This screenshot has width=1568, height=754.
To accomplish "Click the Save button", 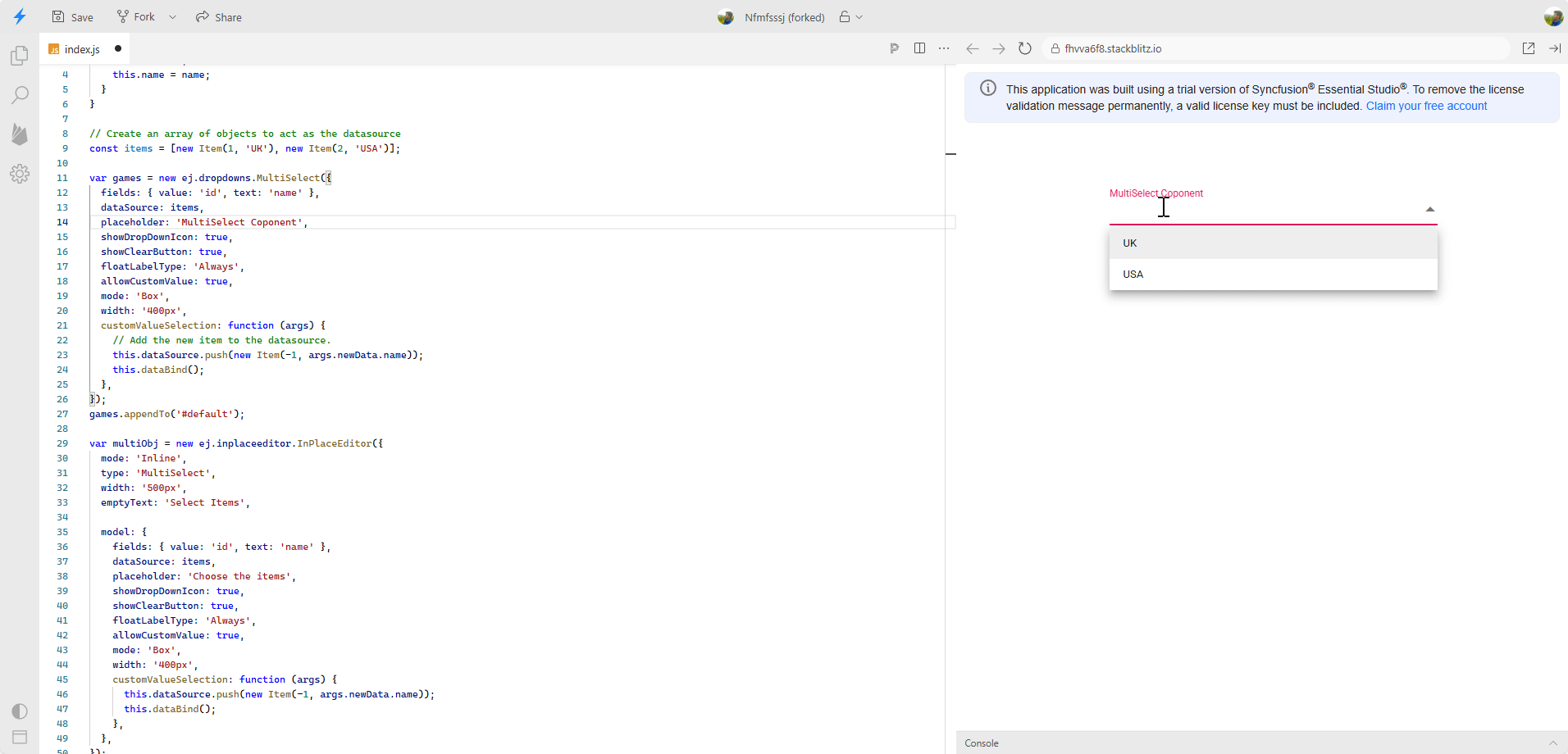I will 72,17.
